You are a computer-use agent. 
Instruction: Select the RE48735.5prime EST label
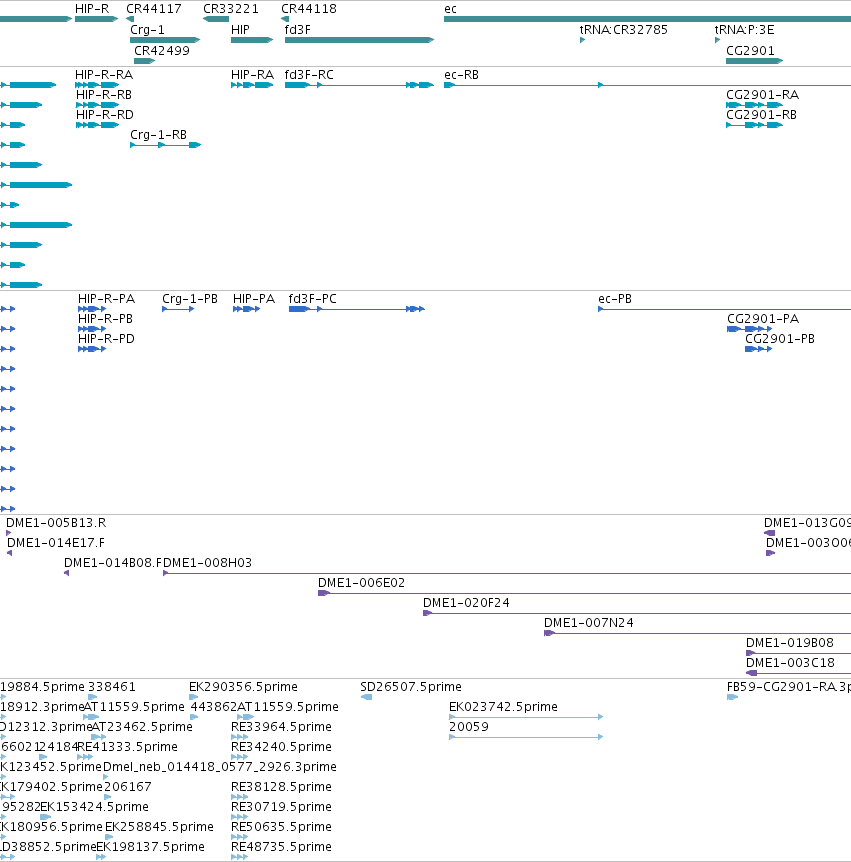click(281, 847)
